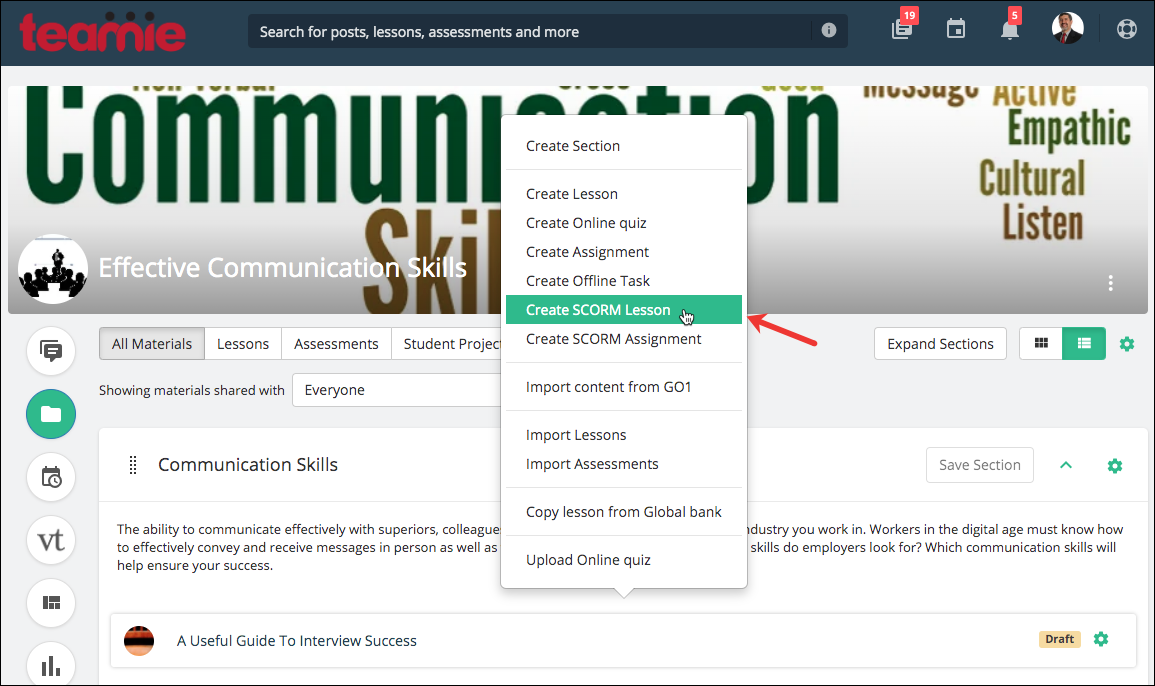The height and width of the screenshot is (686, 1155).
Task: Open the posts chat sidebar icon
Action: 51,351
